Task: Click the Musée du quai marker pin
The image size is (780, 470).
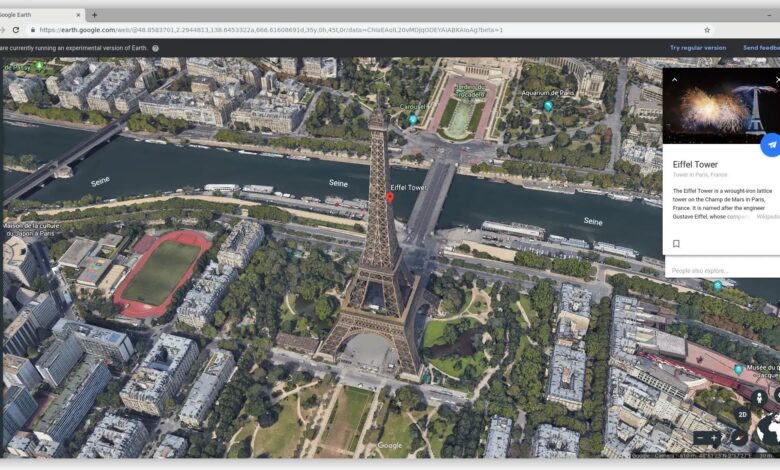Action: 739,370
